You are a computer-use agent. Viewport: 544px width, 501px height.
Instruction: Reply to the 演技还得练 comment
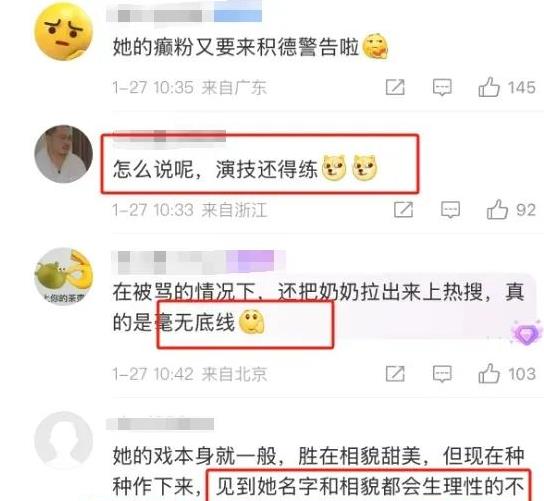pyautogui.click(x=450, y=210)
